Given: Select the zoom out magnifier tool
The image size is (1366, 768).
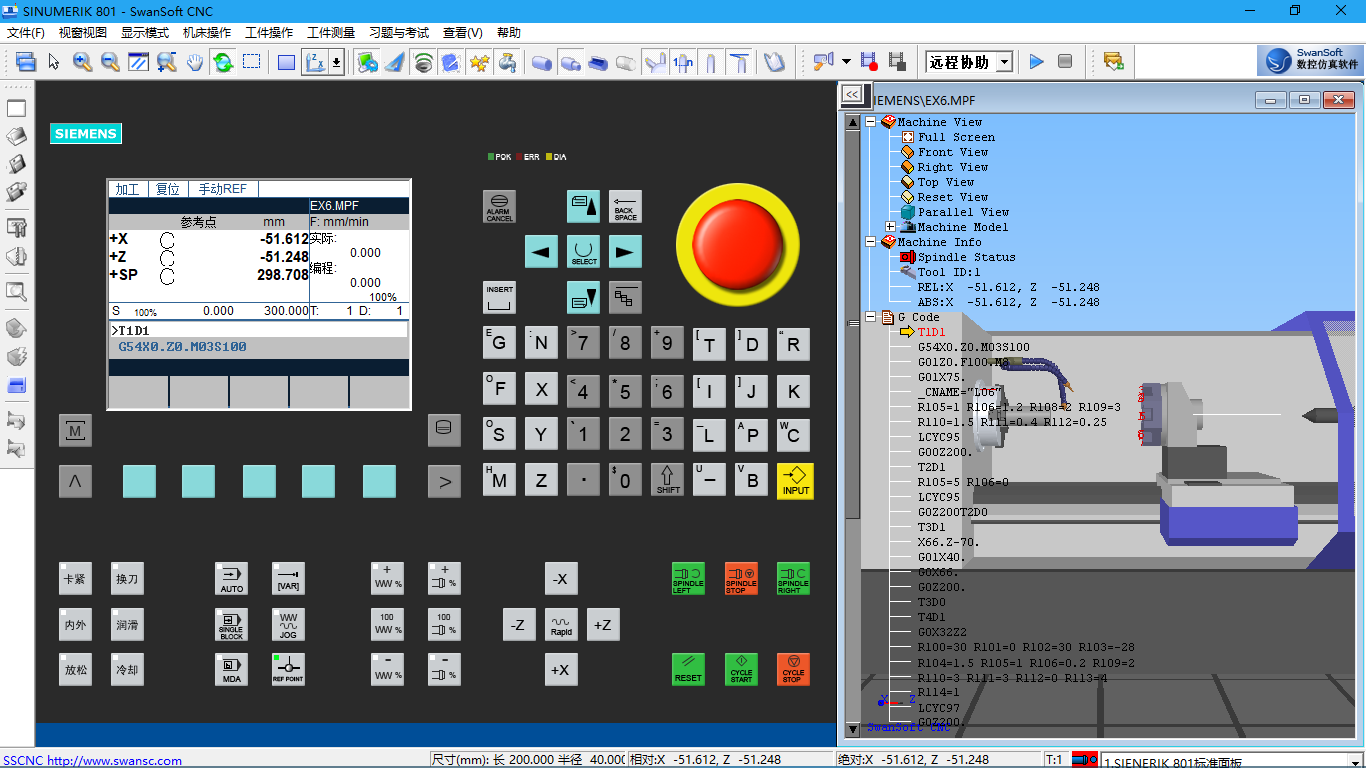Looking at the screenshot, I should click(110, 62).
